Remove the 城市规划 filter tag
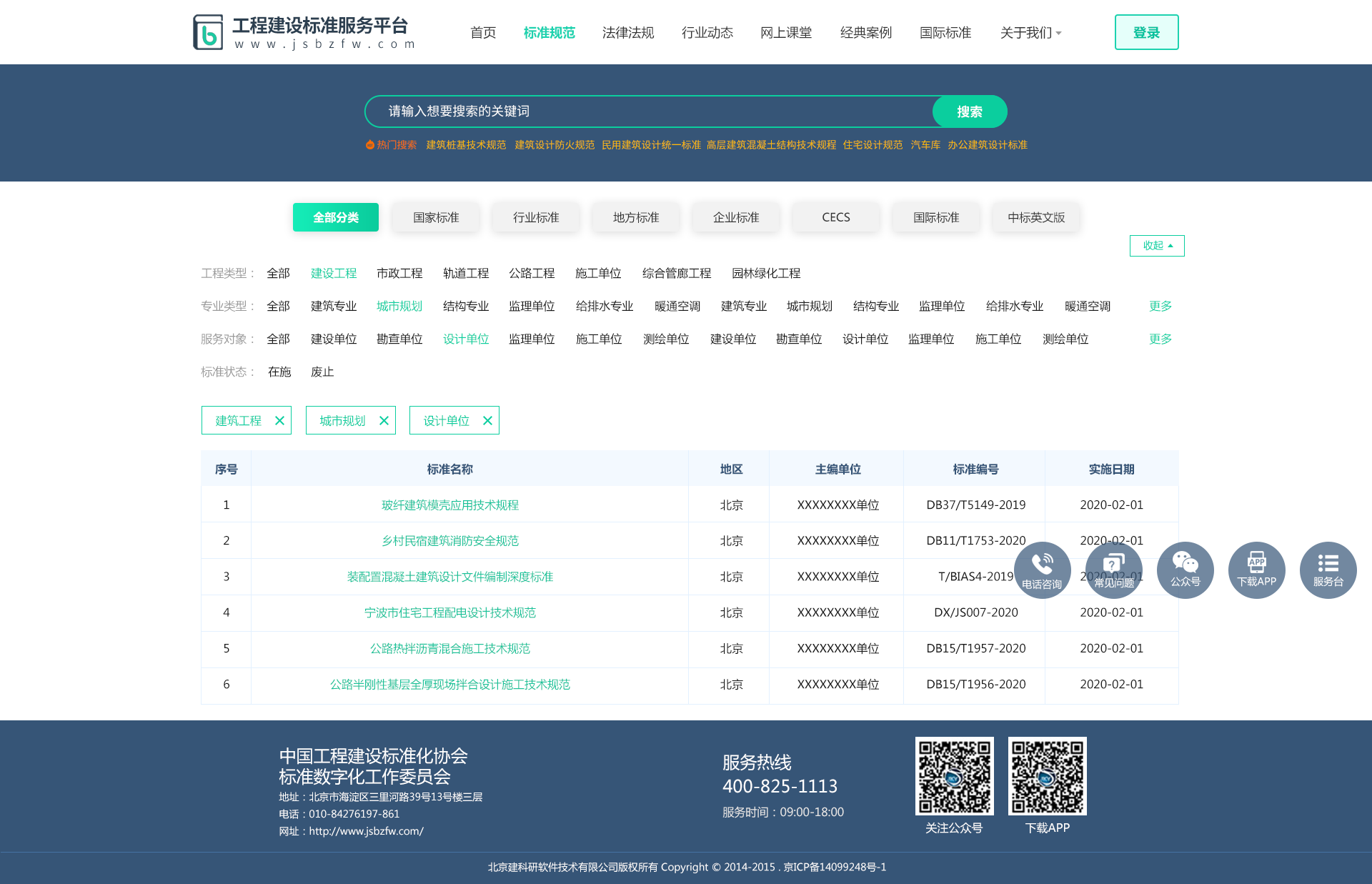Image resolution: width=1372 pixels, height=884 pixels. click(x=384, y=420)
